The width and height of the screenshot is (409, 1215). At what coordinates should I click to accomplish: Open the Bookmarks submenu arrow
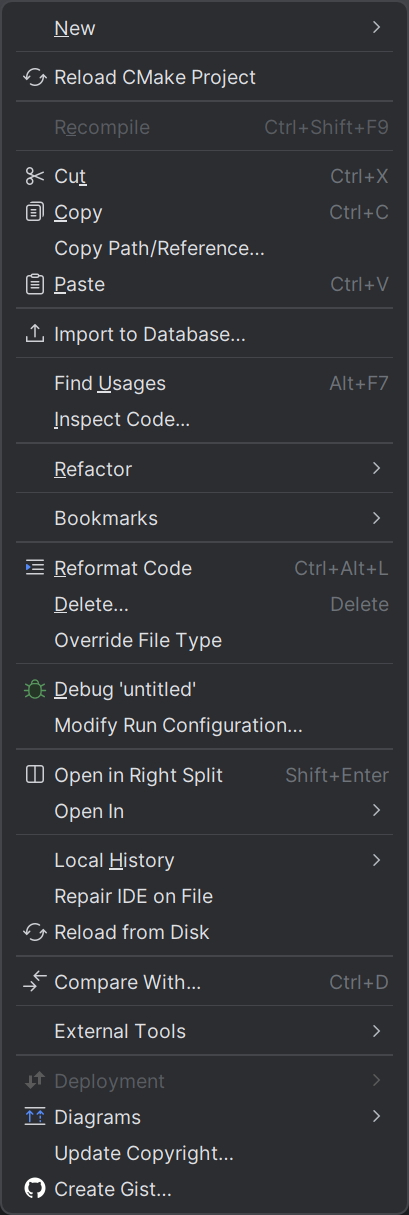[x=377, y=518]
